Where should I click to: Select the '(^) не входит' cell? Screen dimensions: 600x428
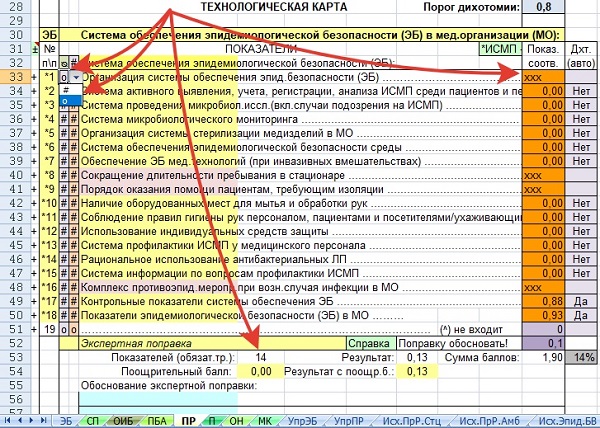click(x=471, y=329)
